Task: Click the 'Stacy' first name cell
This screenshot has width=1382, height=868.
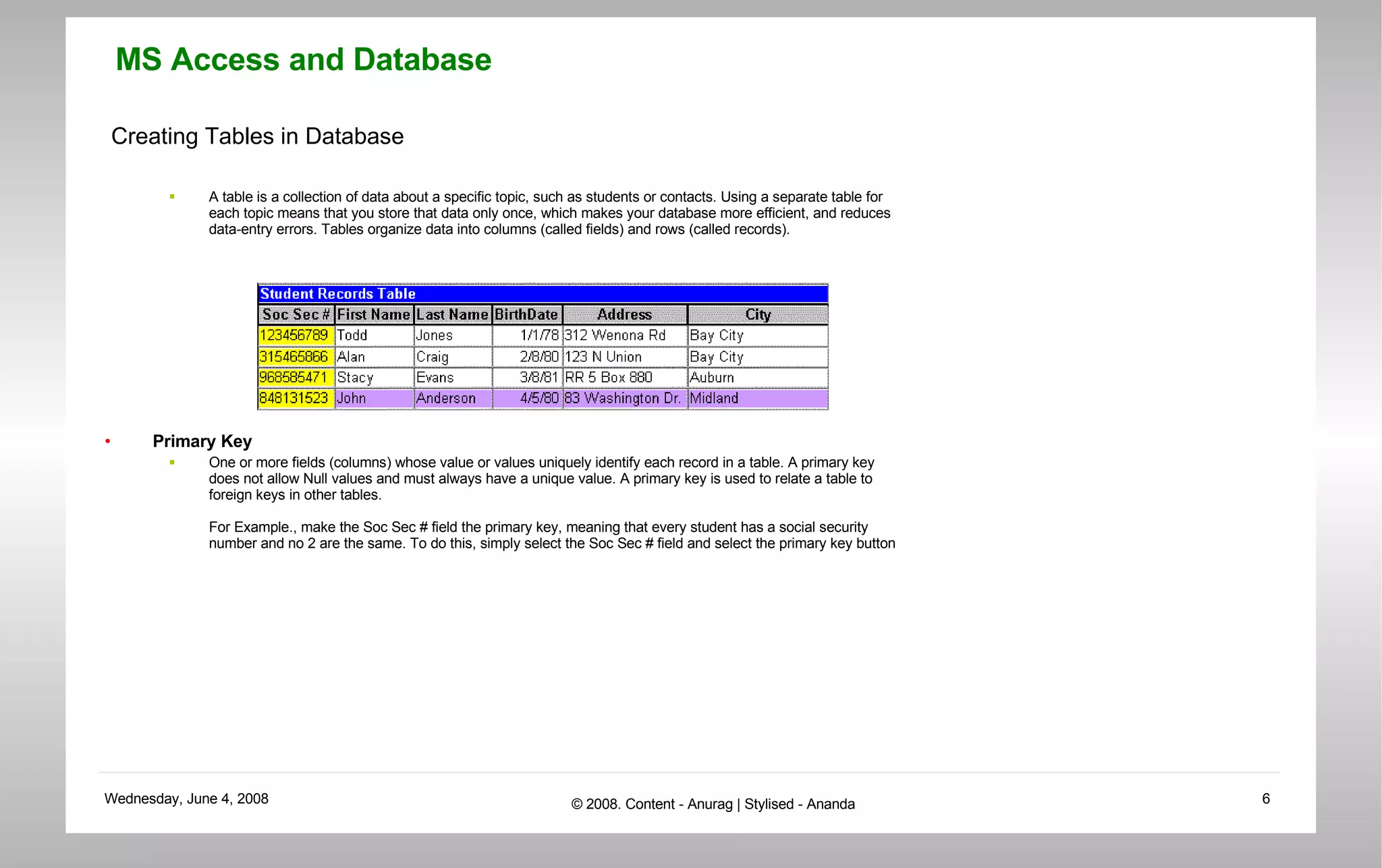Action: [355, 378]
